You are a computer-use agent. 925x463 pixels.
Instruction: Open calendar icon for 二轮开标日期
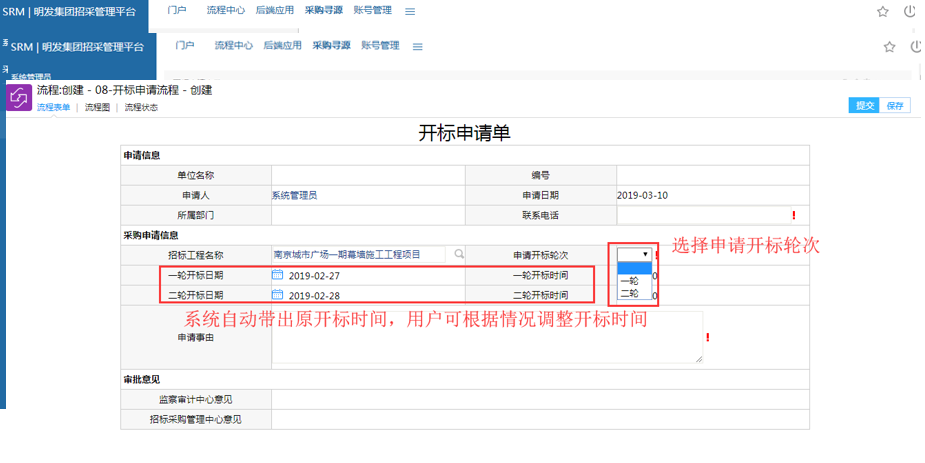[278, 295]
